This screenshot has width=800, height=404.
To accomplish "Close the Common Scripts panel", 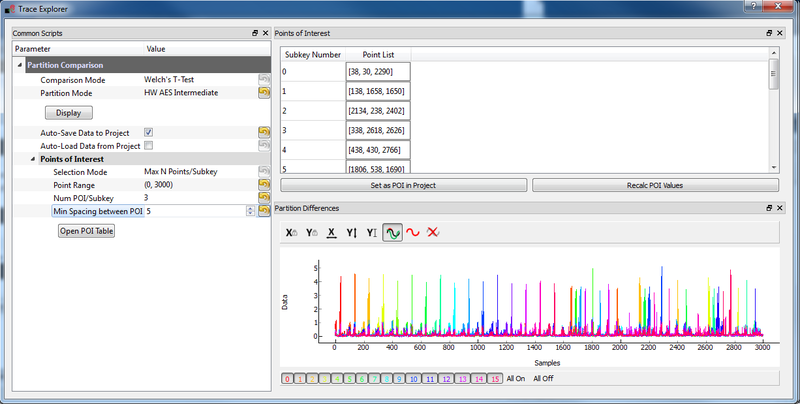I will (265, 33).
